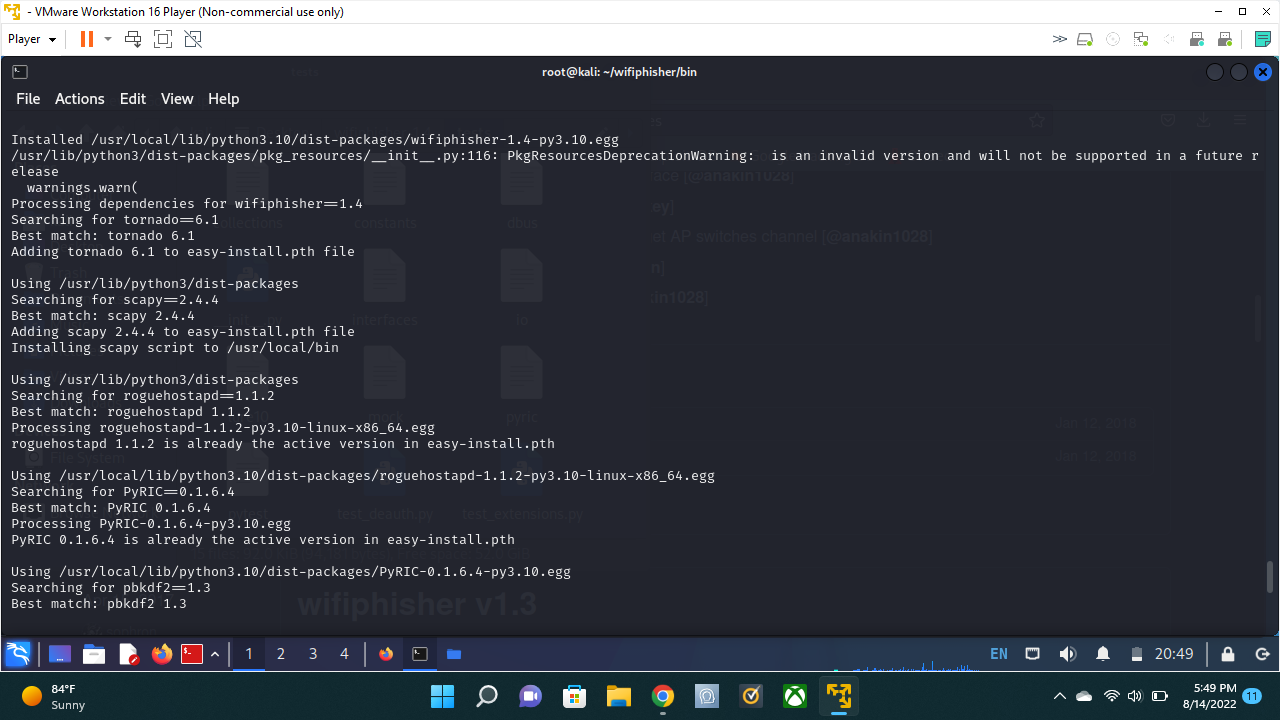This screenshot has height=720, width=1280.
Task: Open the lock screen icon in Kali tray
Action: coord(1227,654)
